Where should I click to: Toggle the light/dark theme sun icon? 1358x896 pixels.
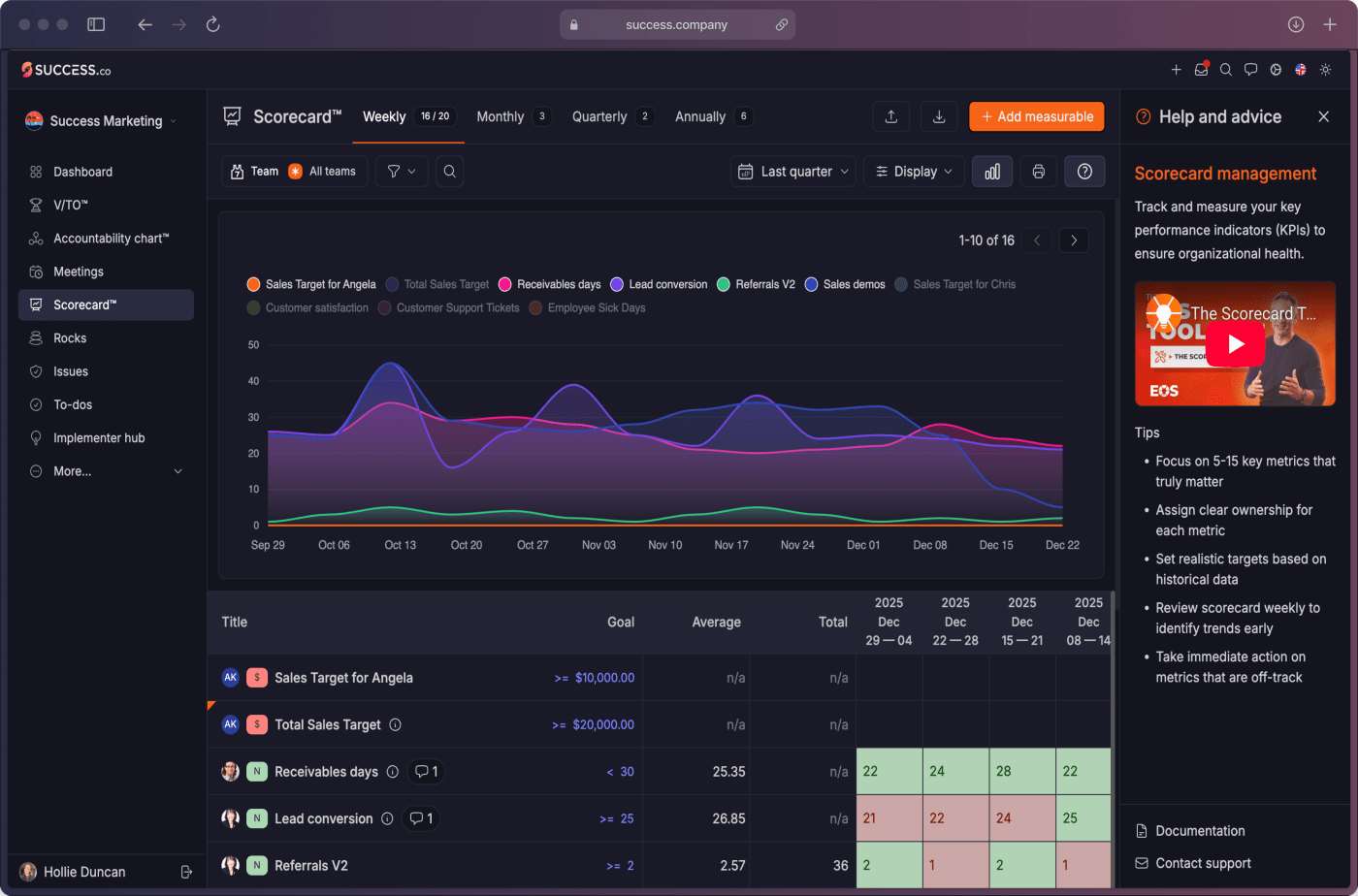[x=1325, y=70]
